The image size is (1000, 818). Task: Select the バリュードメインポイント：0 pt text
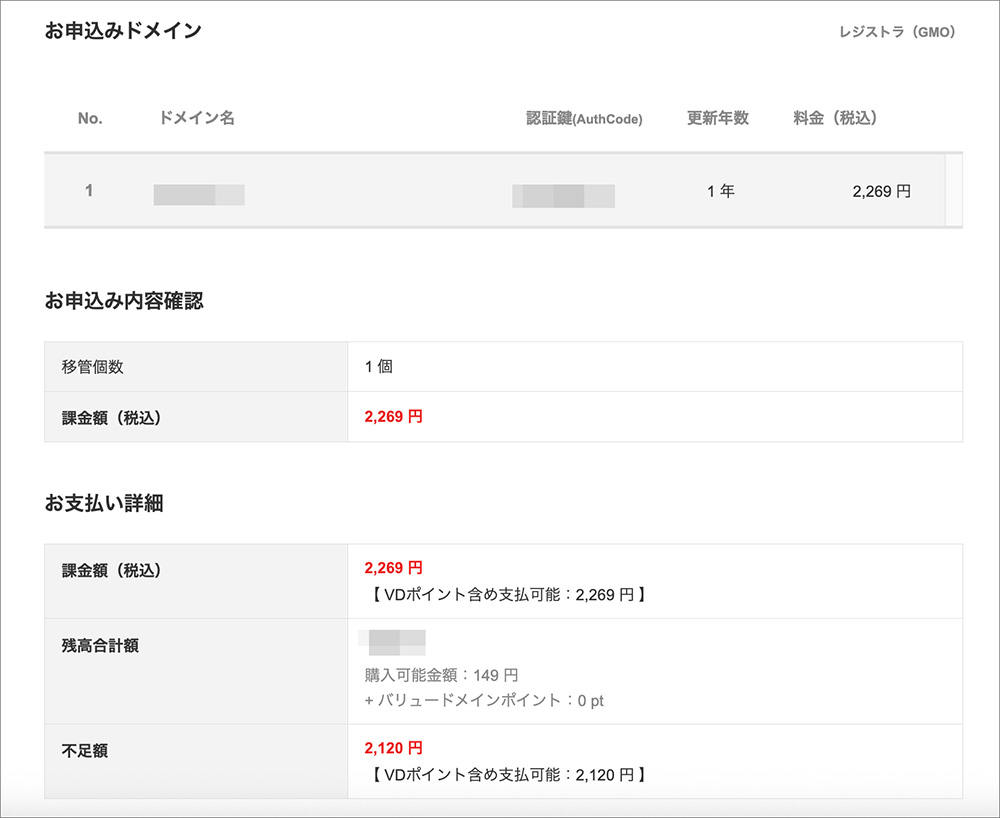pyautogui.click(x=485, y=702)
